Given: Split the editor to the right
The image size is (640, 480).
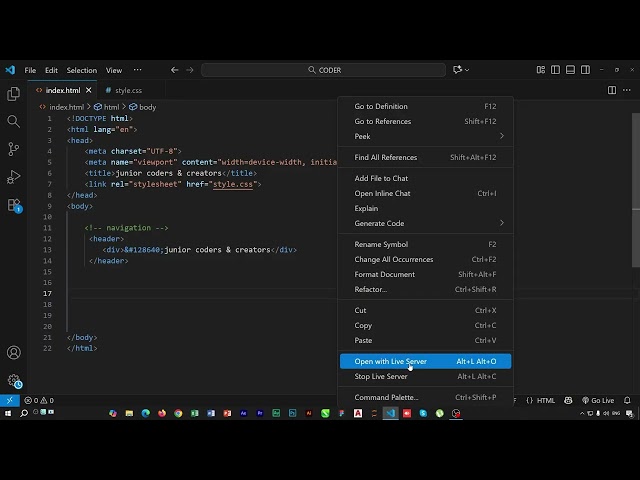Looking at the screenshot, I should (x=612, y=90).
